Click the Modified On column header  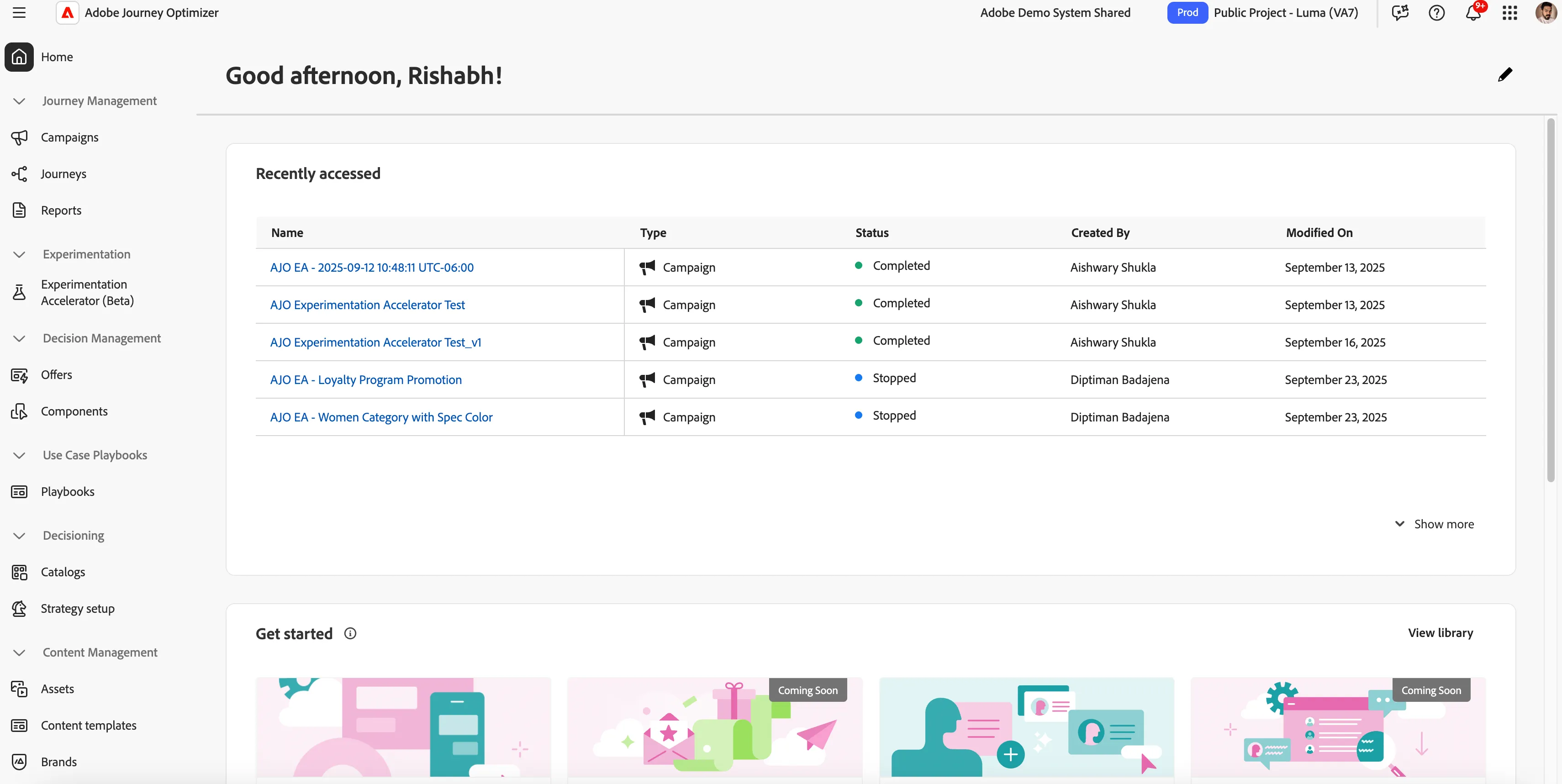1319,233
